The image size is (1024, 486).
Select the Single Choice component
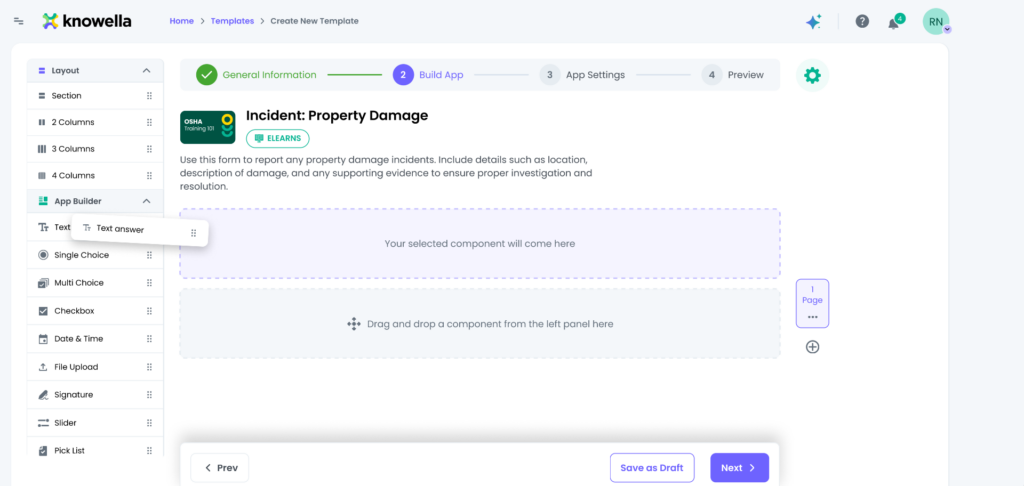pos(81,255)
